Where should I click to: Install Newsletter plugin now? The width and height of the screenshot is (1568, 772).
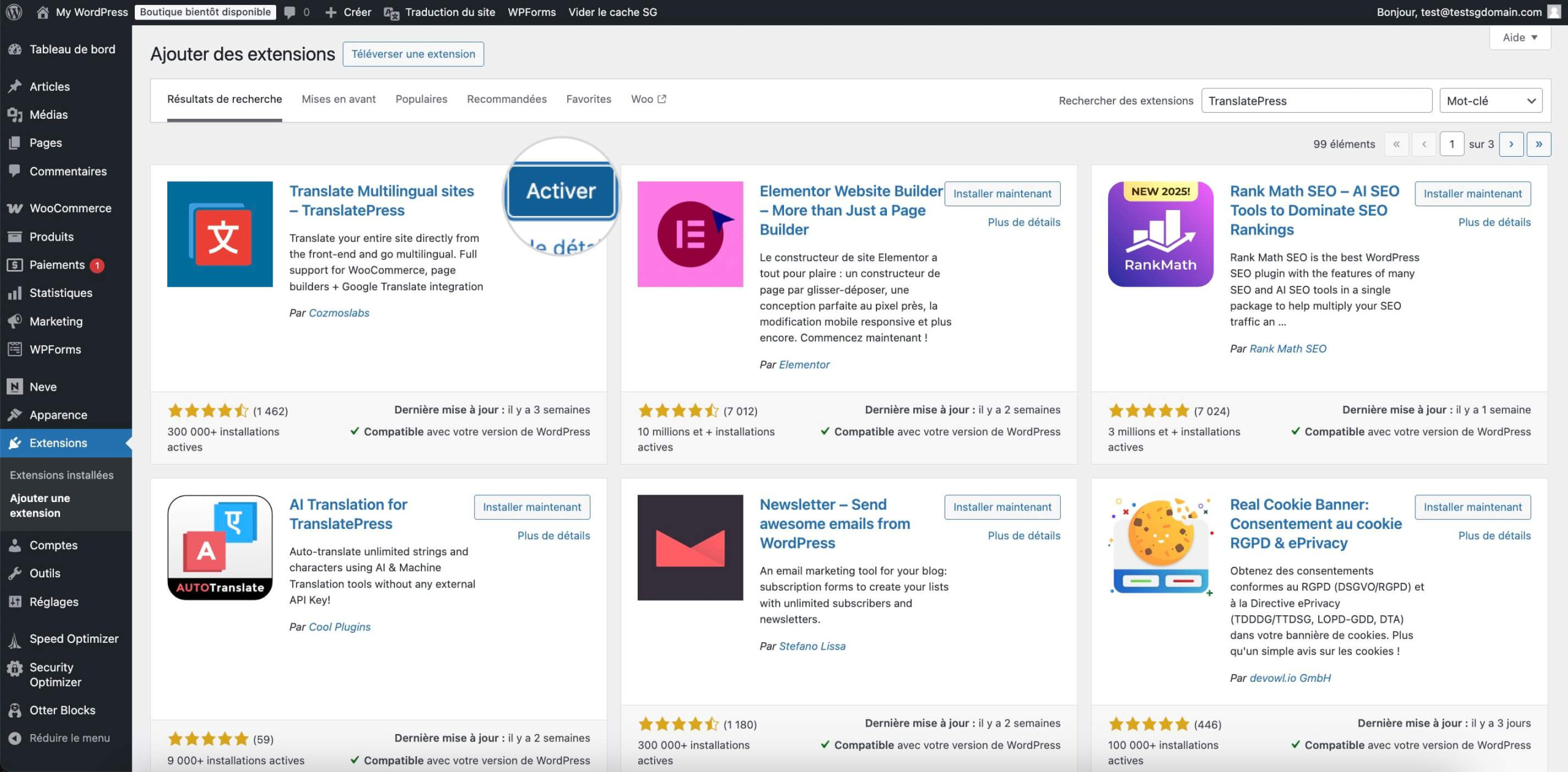tap(1002, 507)
